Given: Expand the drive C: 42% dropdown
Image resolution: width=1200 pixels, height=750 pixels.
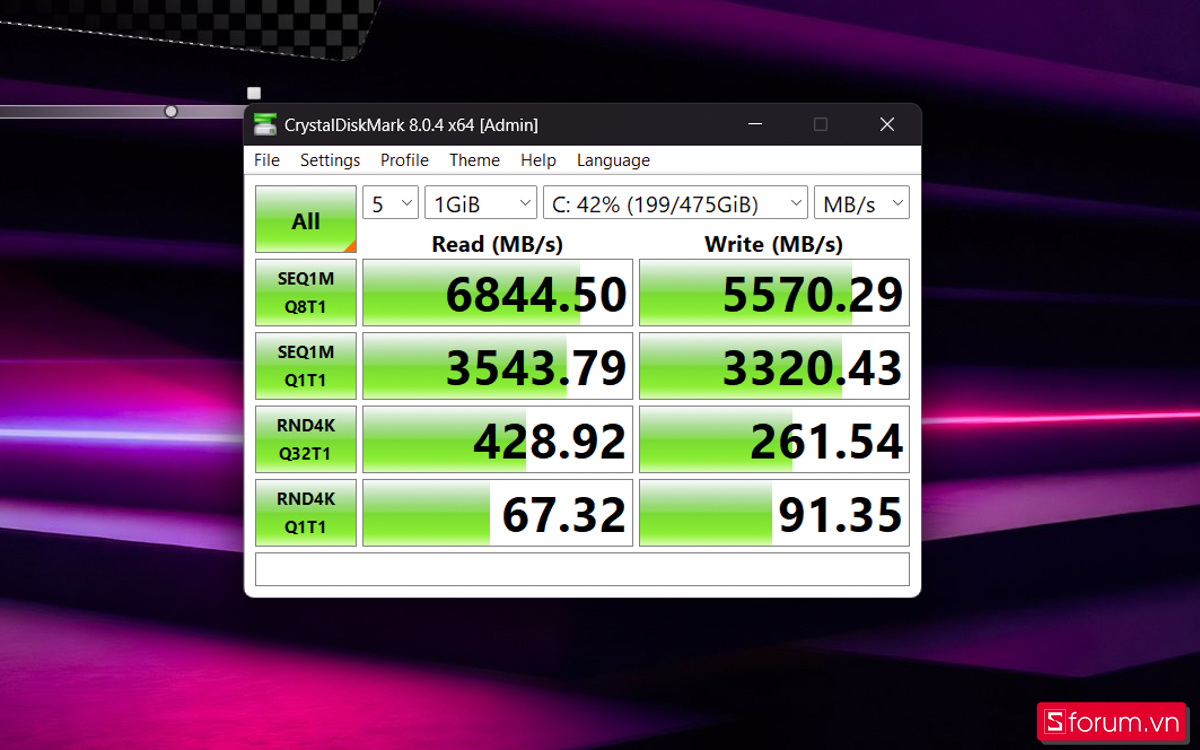Looking at the screenshot, I should click(675, 204).
